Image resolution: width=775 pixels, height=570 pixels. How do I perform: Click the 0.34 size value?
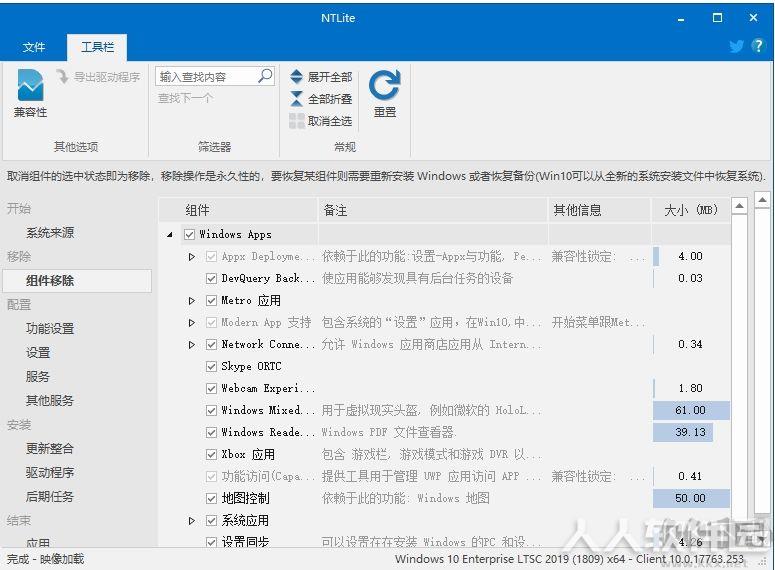point(690,345)
